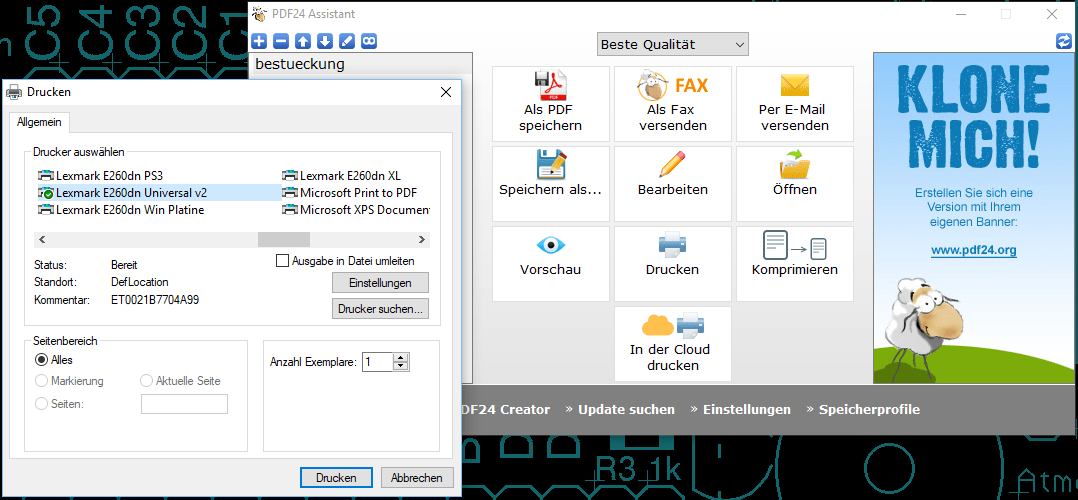Screen dimensions: 1078x500
Task: Click the PDF24 sheep icon in title bar
Action: tap(259, 14)
